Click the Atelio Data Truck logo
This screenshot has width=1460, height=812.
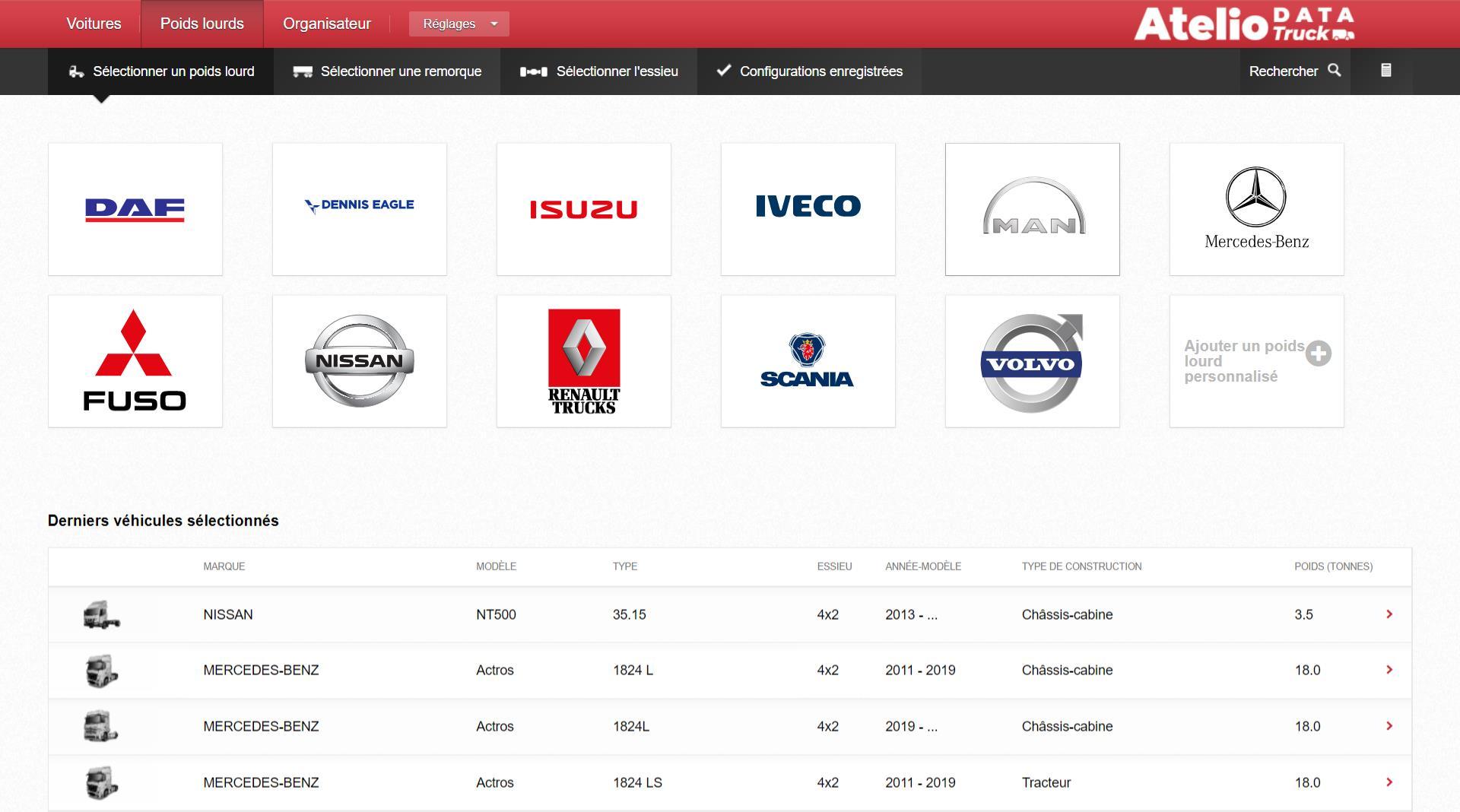coord(1245,24)
